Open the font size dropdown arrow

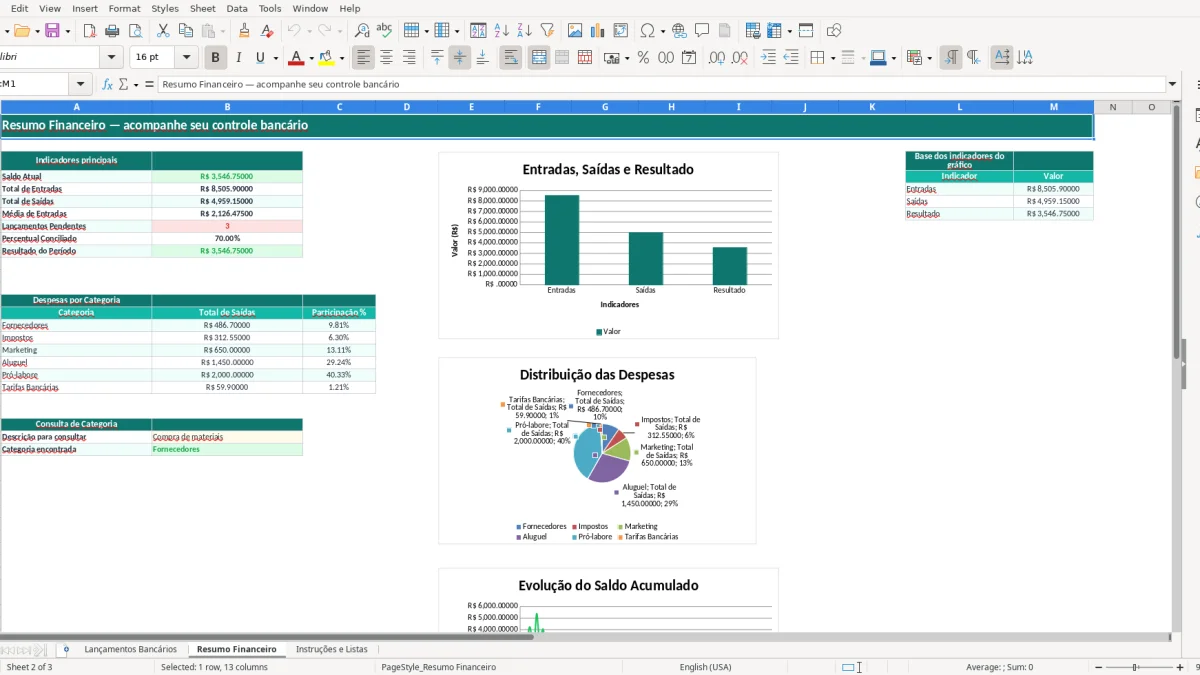point(188,58)
